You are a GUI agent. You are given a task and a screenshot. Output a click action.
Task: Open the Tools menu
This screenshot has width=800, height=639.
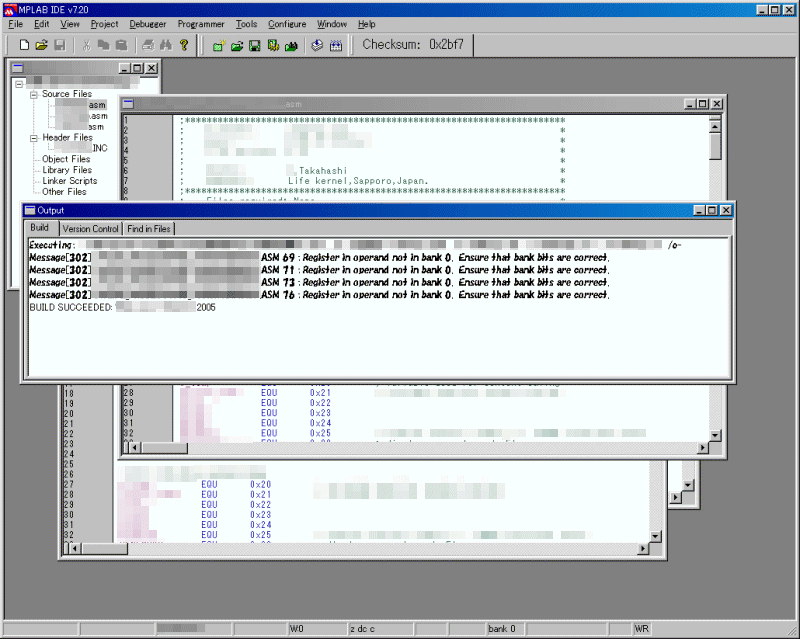click(246, 24)
